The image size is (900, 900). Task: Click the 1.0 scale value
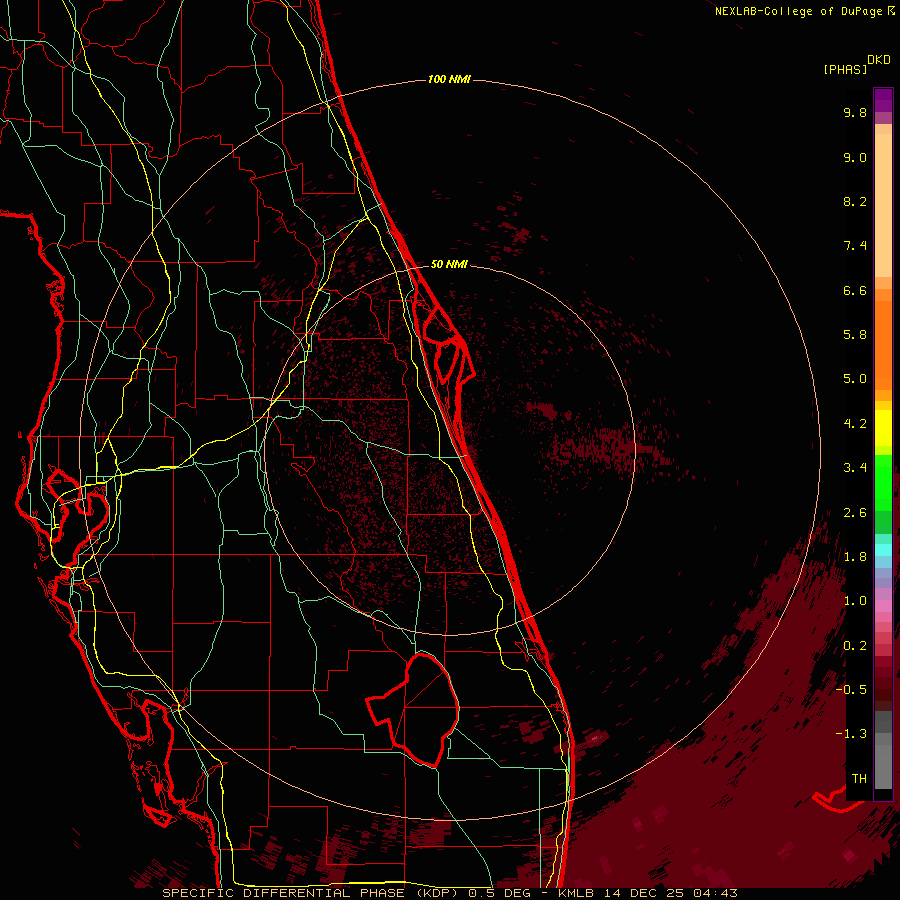[x=855, y=601]
